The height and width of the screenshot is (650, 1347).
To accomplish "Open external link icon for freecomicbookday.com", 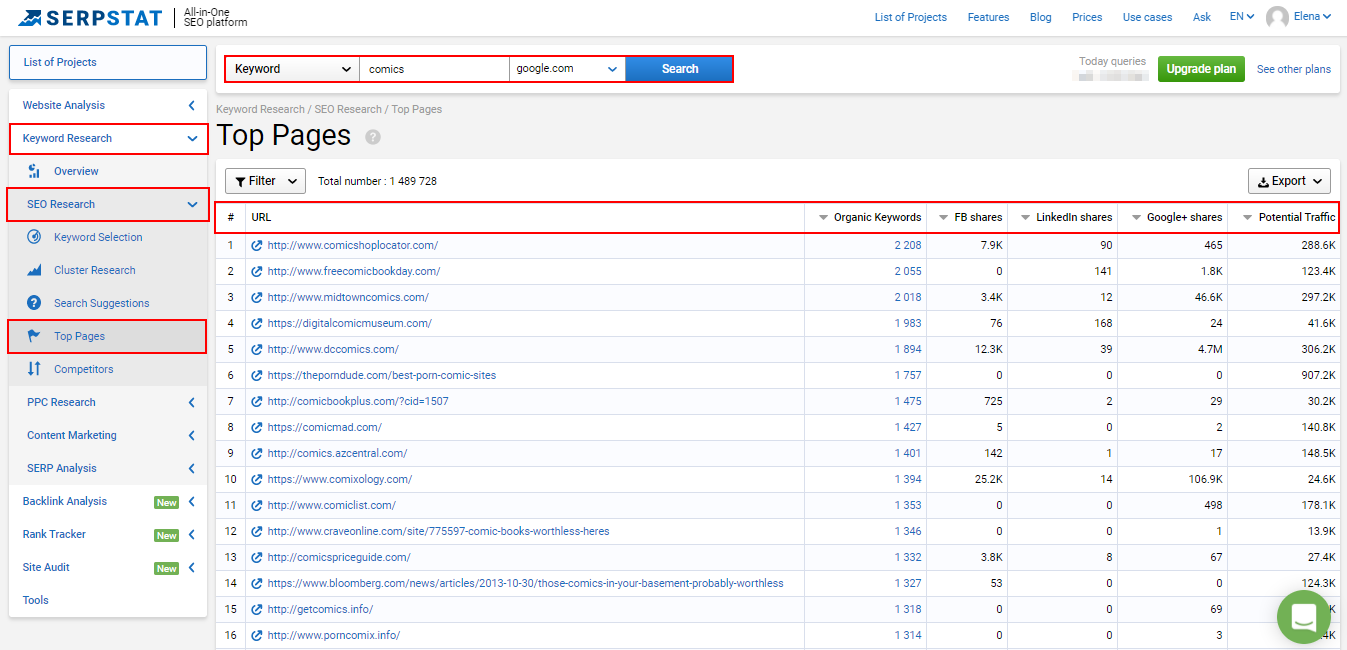I will pos(257,271).
